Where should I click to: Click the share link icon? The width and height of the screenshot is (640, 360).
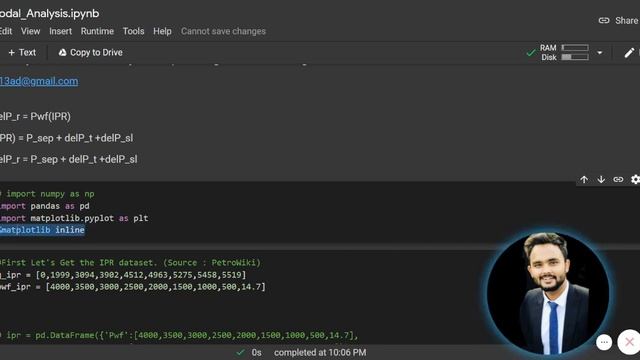(604, 20)
